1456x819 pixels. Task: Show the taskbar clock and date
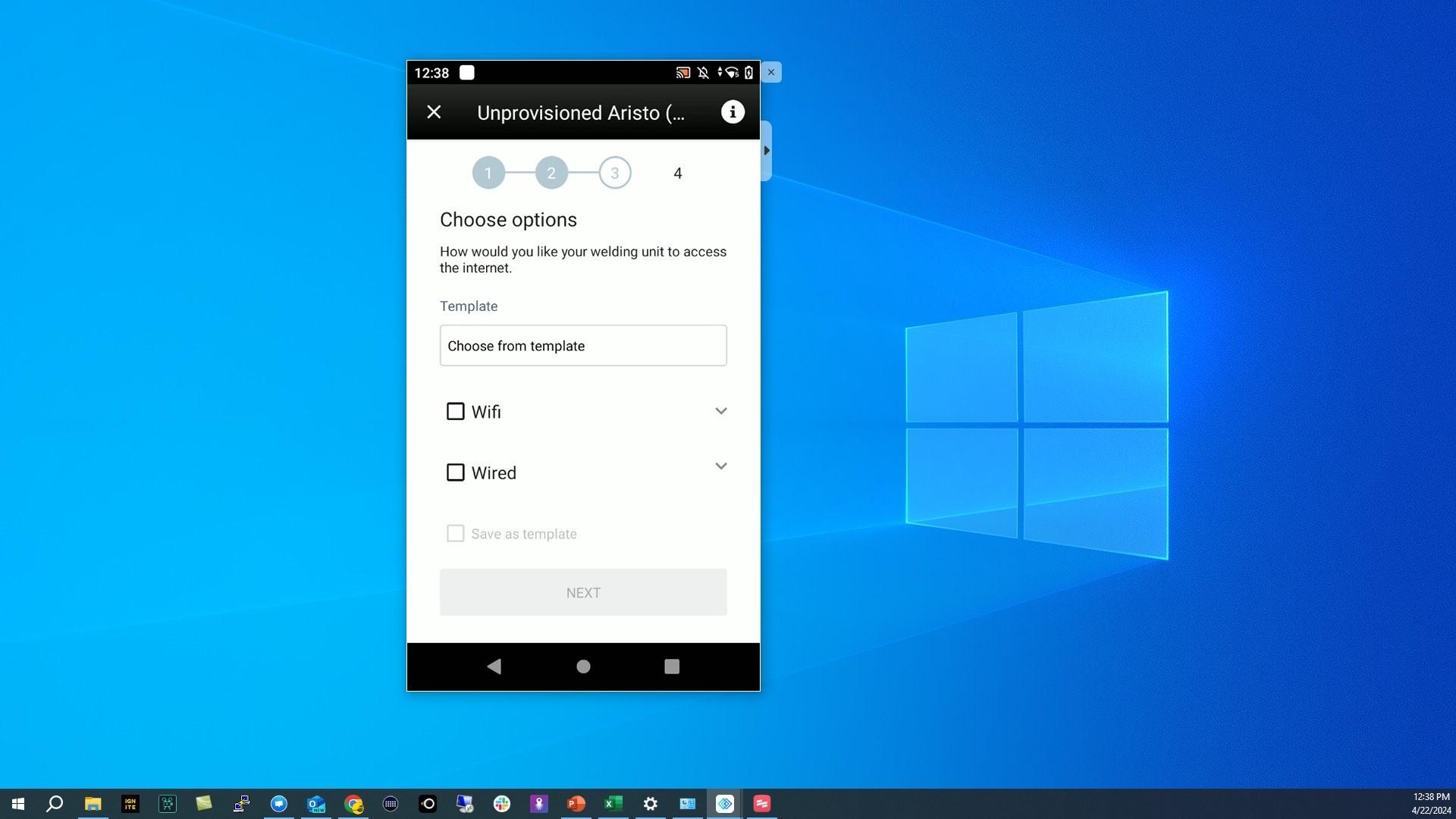point(1431,804)
